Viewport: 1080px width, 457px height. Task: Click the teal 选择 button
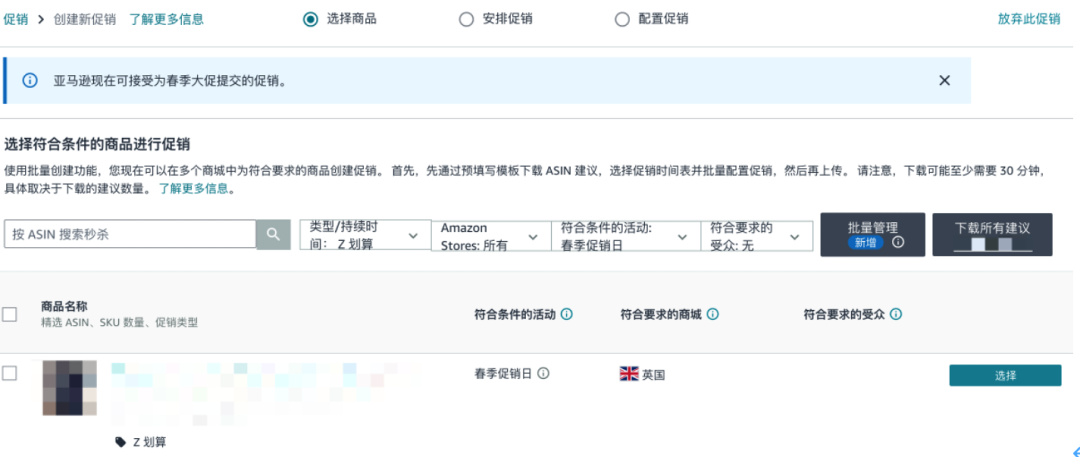coord(1004,375)
